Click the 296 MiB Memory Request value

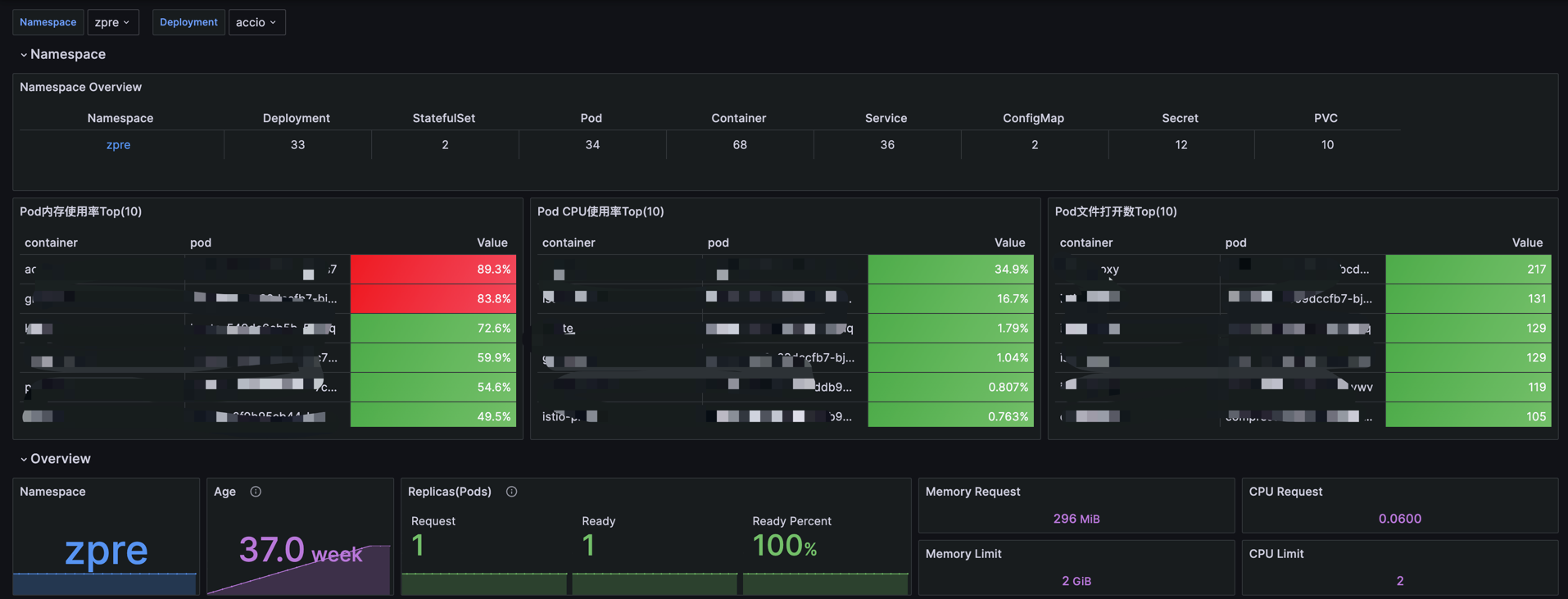(1076, 519)
